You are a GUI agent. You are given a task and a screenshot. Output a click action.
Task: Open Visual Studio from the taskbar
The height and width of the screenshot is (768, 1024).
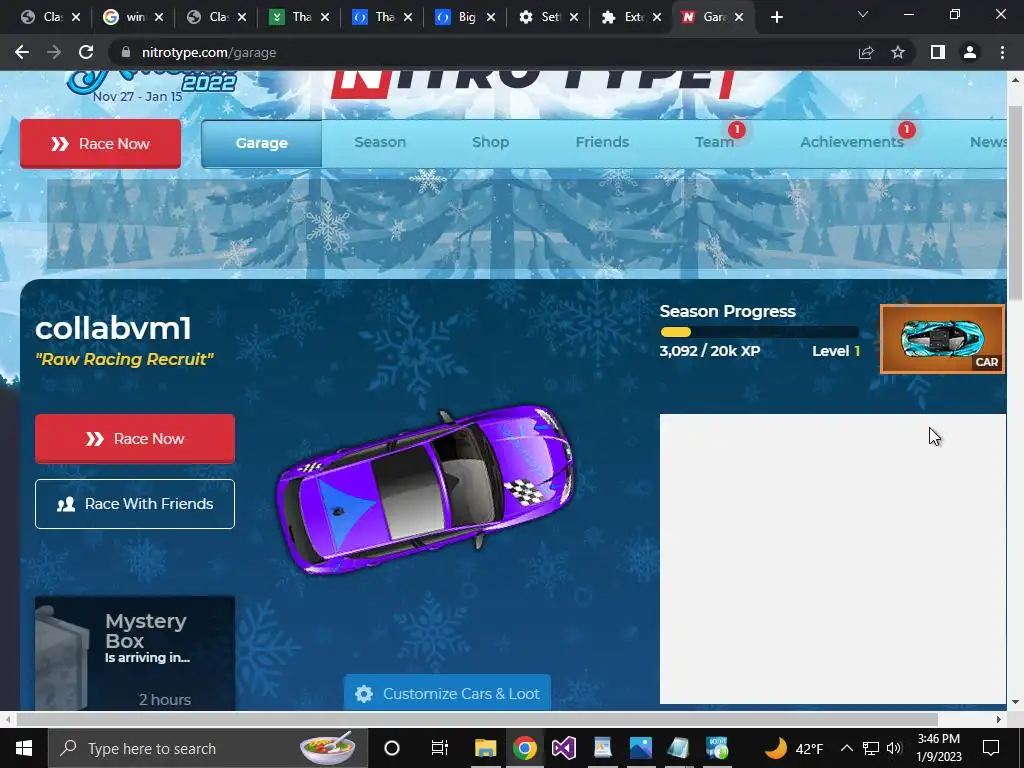(564, 748)
